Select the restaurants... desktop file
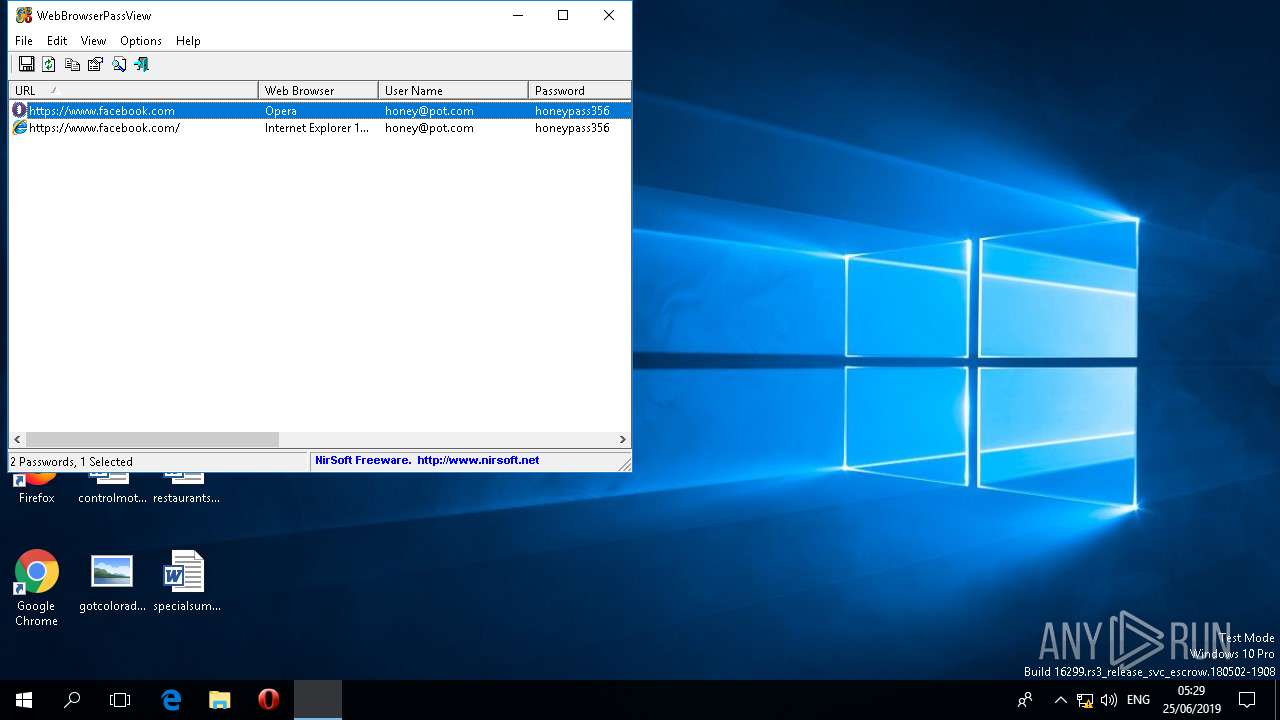The height and width of the screenshot is (720, 1280). [186, 488]
